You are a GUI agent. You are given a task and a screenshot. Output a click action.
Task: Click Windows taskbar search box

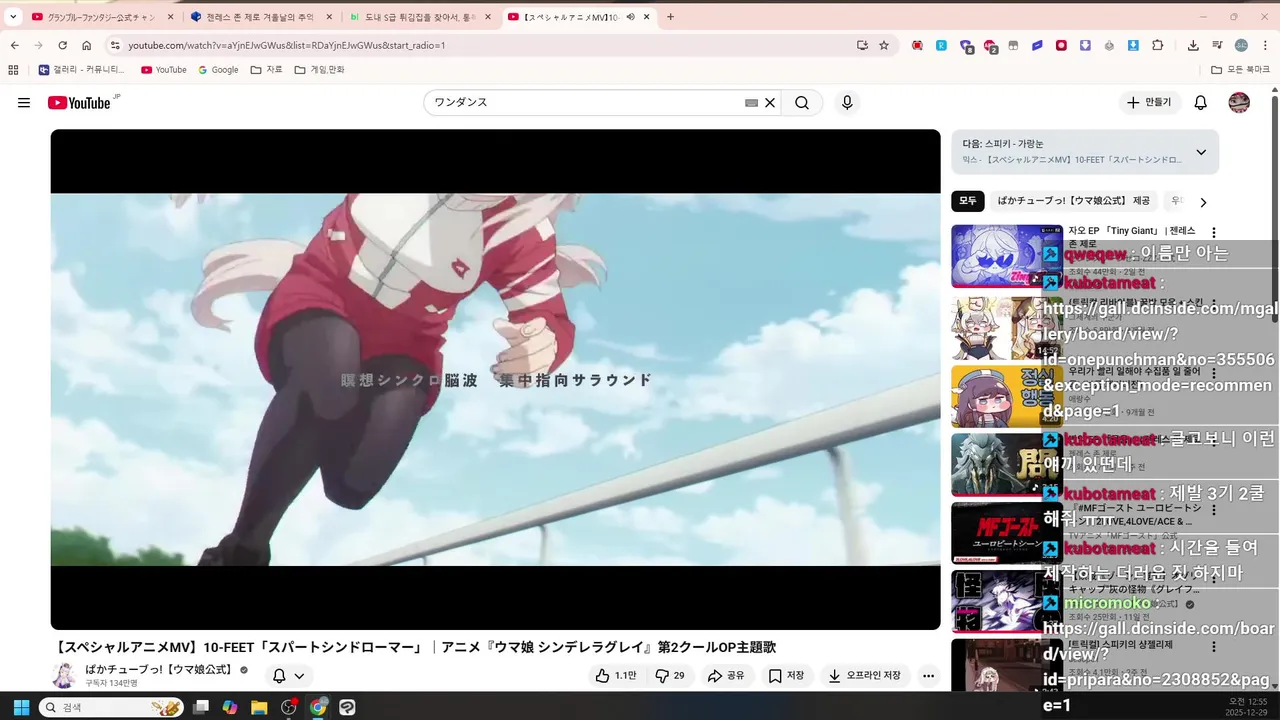[111, 707]
